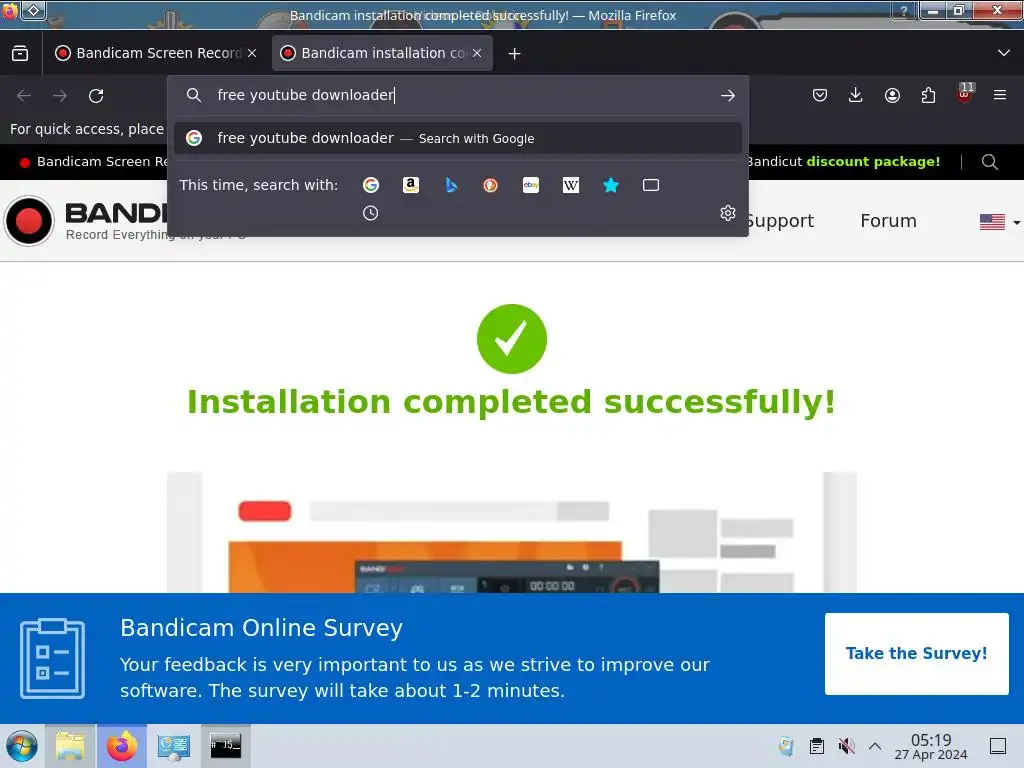Search with eBay one-off engine icon
The image size is (1024, 768).
[x=531, y=185]
